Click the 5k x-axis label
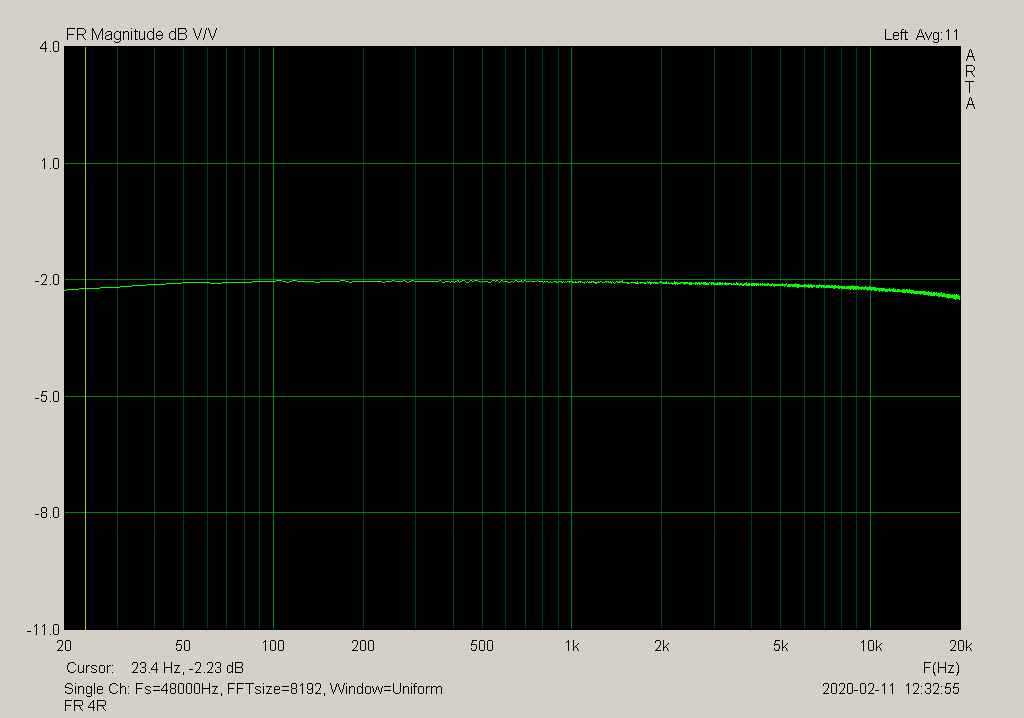Viewport: 1024px width, 718px height. pos(780,646)
